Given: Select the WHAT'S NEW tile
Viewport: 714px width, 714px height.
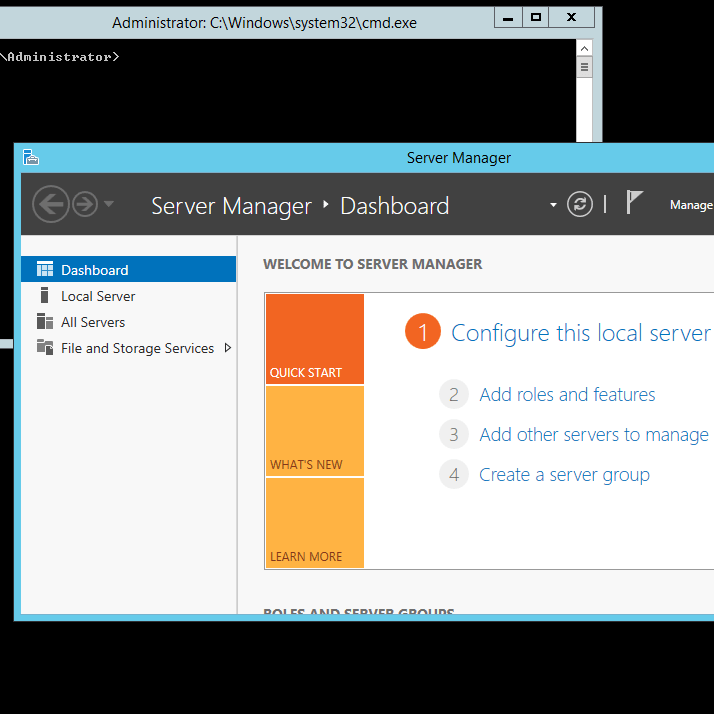Looking at the screenshot, I should coord(315,431).
